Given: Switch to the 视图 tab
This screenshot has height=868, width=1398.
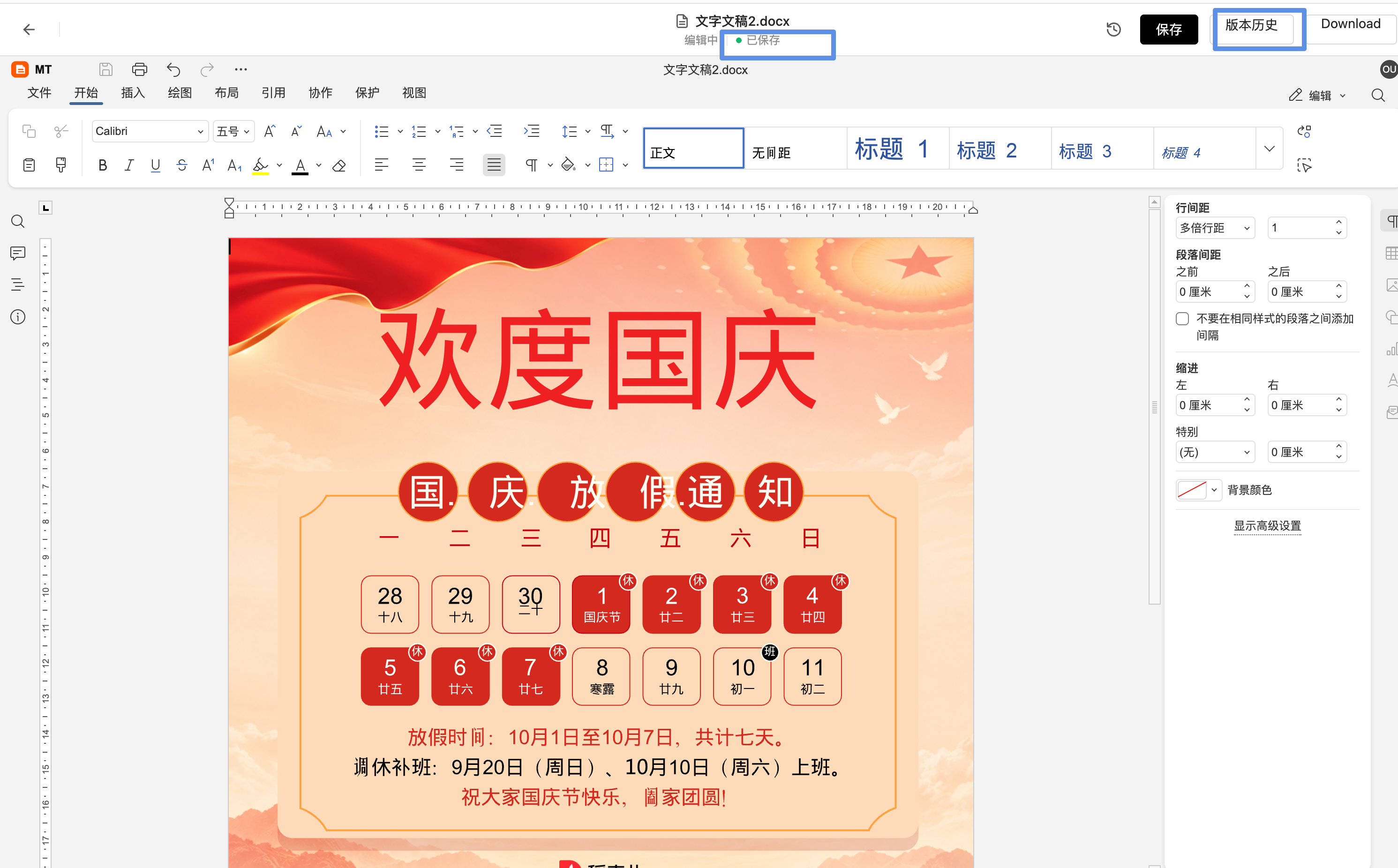Looking at the screenshot, I should (x=414, y=93).
